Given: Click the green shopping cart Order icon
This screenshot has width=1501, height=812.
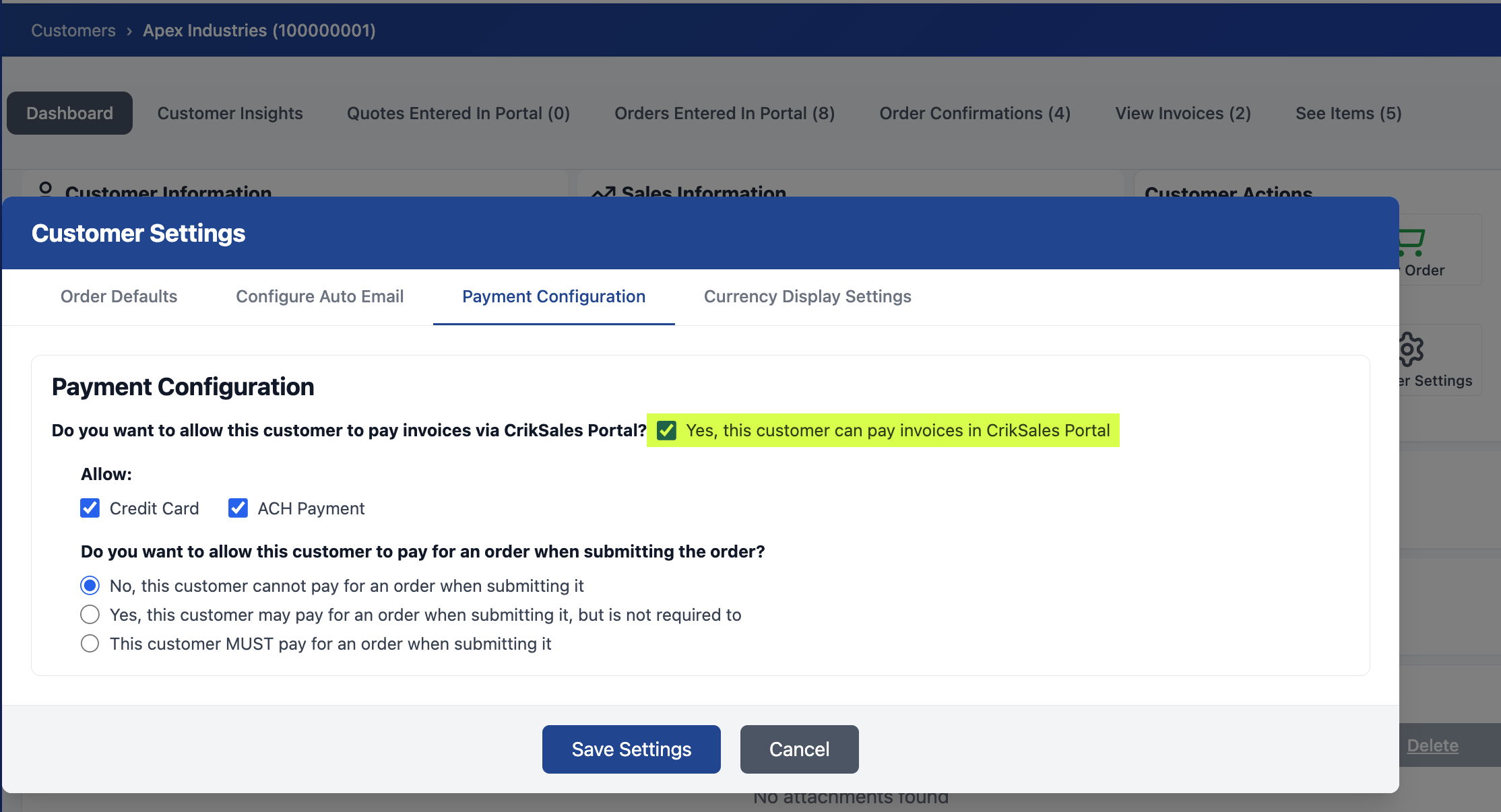Looking at the screenshot, I should (1412, 242).
